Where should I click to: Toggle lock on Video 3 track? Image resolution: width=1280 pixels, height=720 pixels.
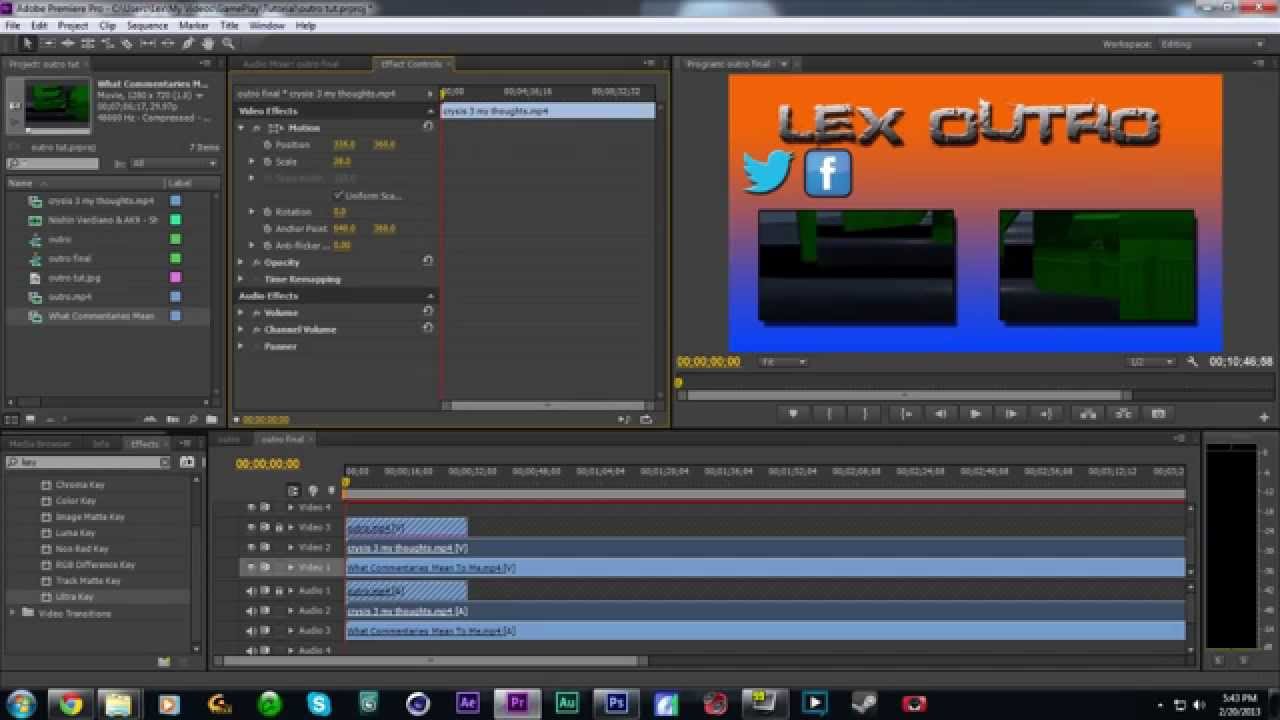click(x=279, y=527)
